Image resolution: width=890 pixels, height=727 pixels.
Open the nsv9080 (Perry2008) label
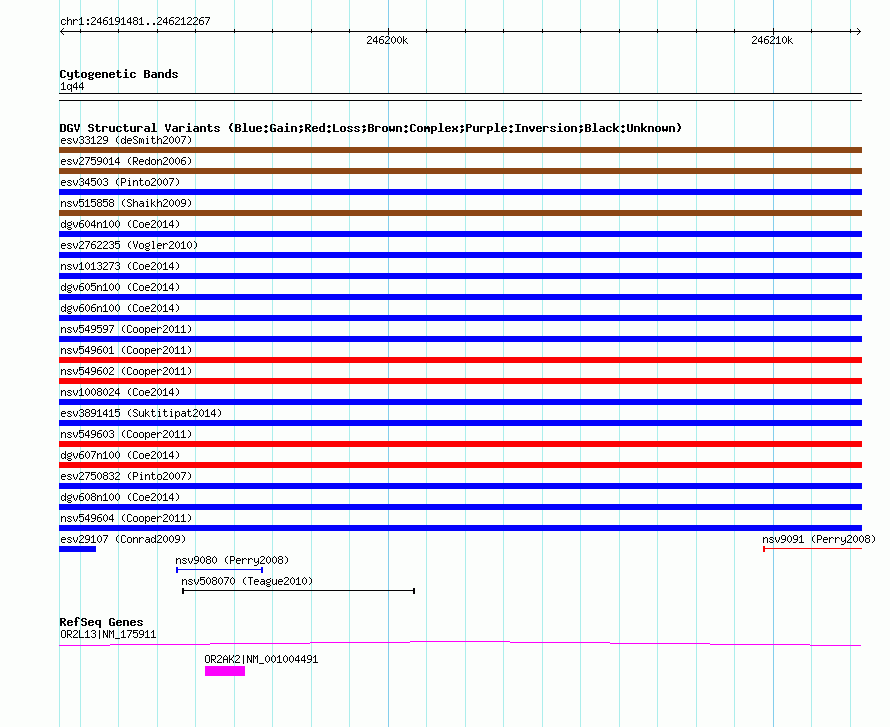tap(232, 560)
